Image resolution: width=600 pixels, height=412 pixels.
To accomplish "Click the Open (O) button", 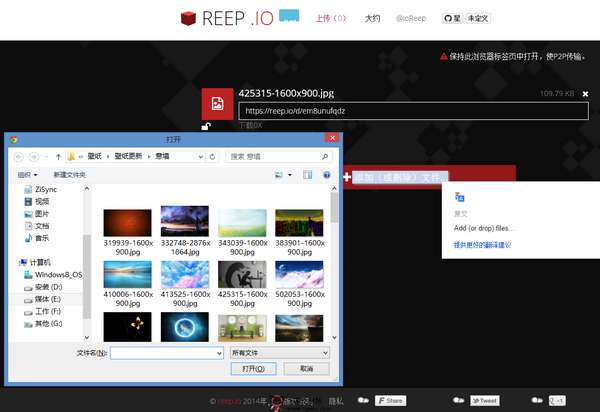I will pyautogui.click(x=253, y=369).
